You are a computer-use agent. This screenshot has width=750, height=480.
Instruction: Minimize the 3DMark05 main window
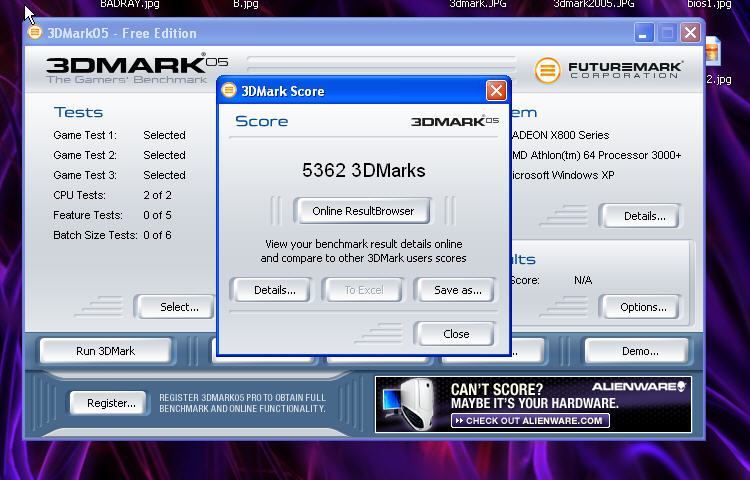click(644, 33)
